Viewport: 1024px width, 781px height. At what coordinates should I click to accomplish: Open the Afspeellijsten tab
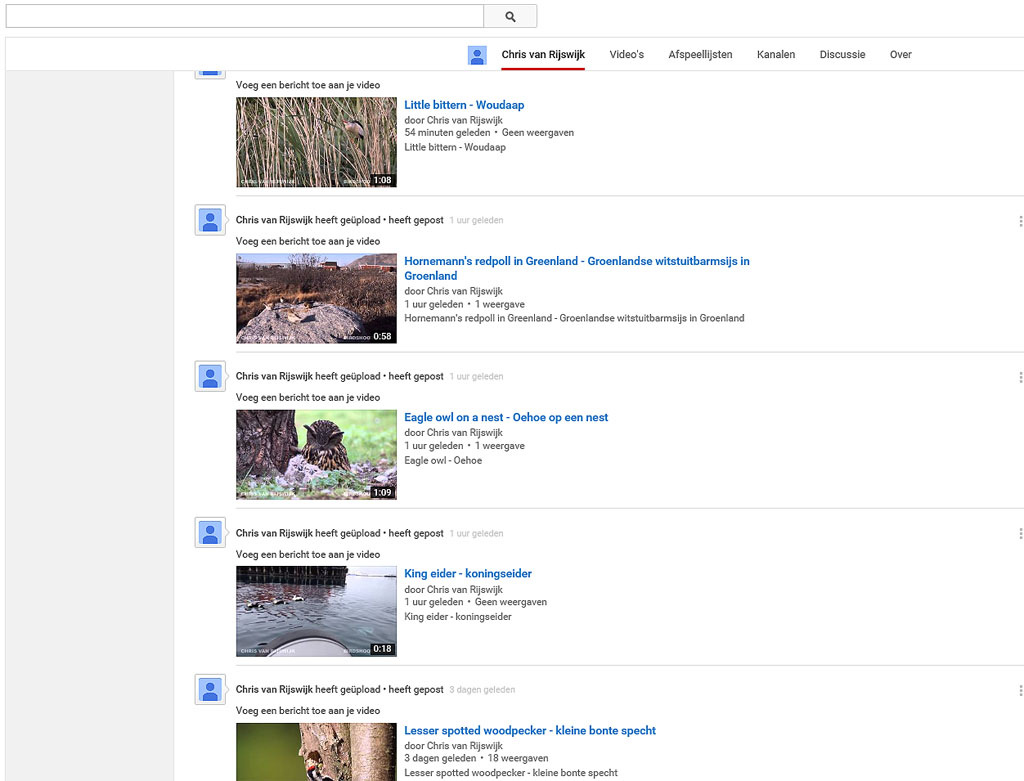point(700,55)
